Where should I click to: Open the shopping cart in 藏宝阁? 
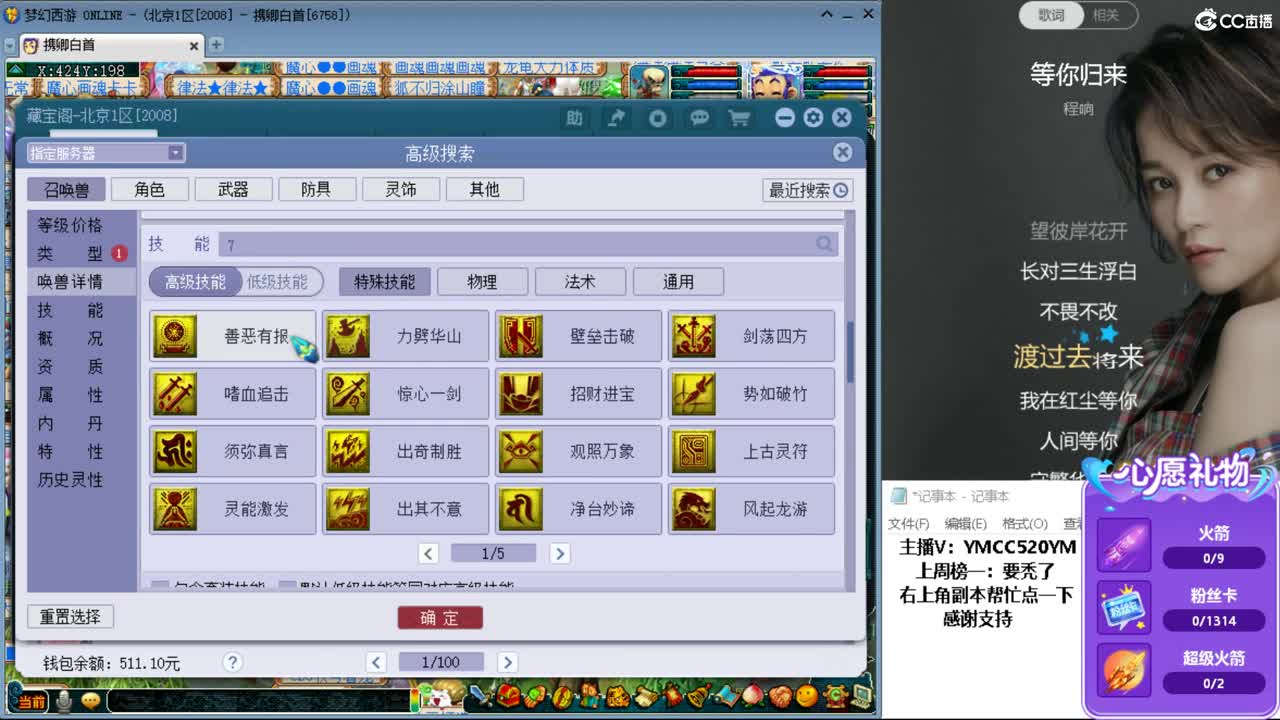[x=739, y=118]
